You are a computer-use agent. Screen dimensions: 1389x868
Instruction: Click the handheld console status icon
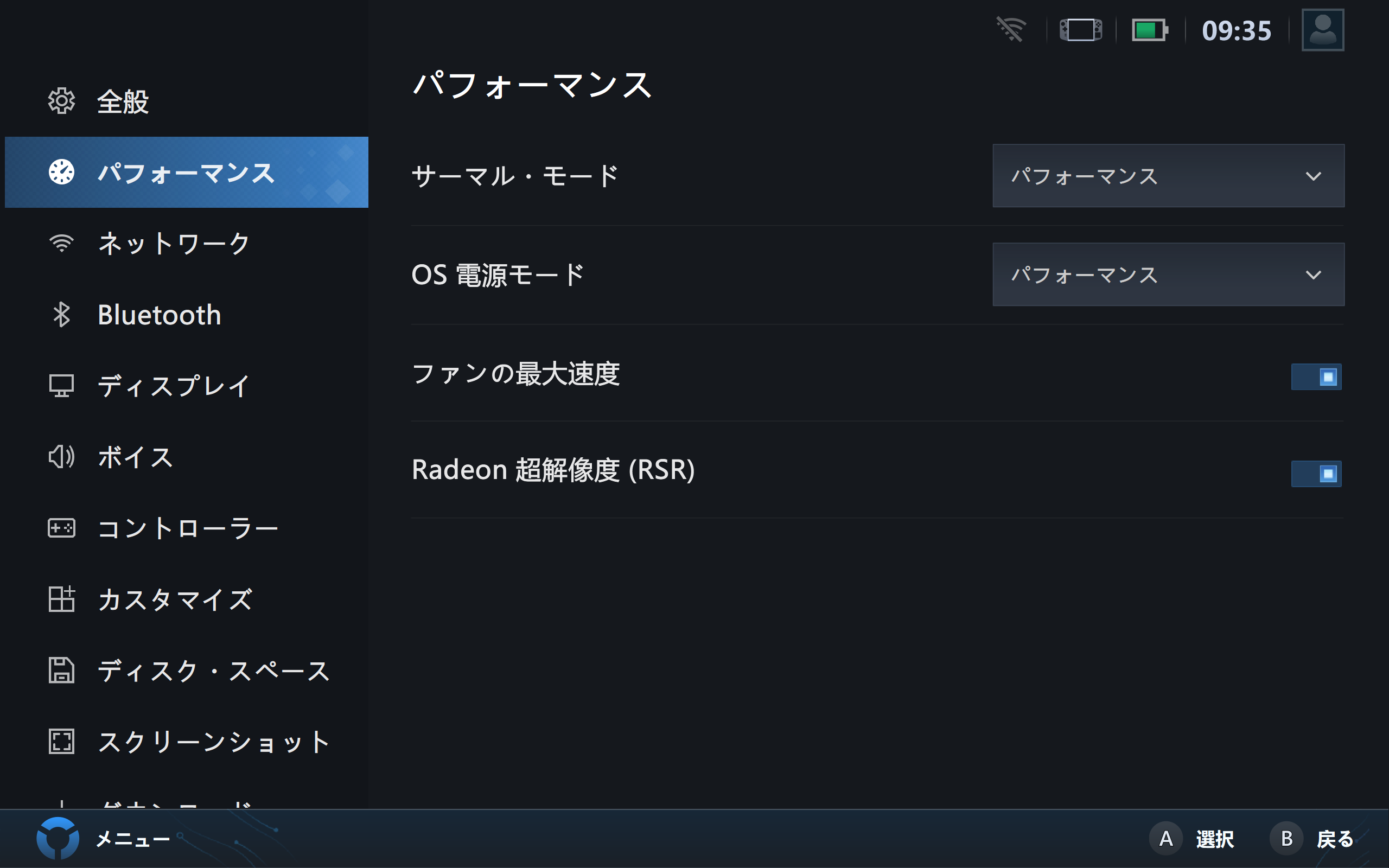tap(1080, 30)
